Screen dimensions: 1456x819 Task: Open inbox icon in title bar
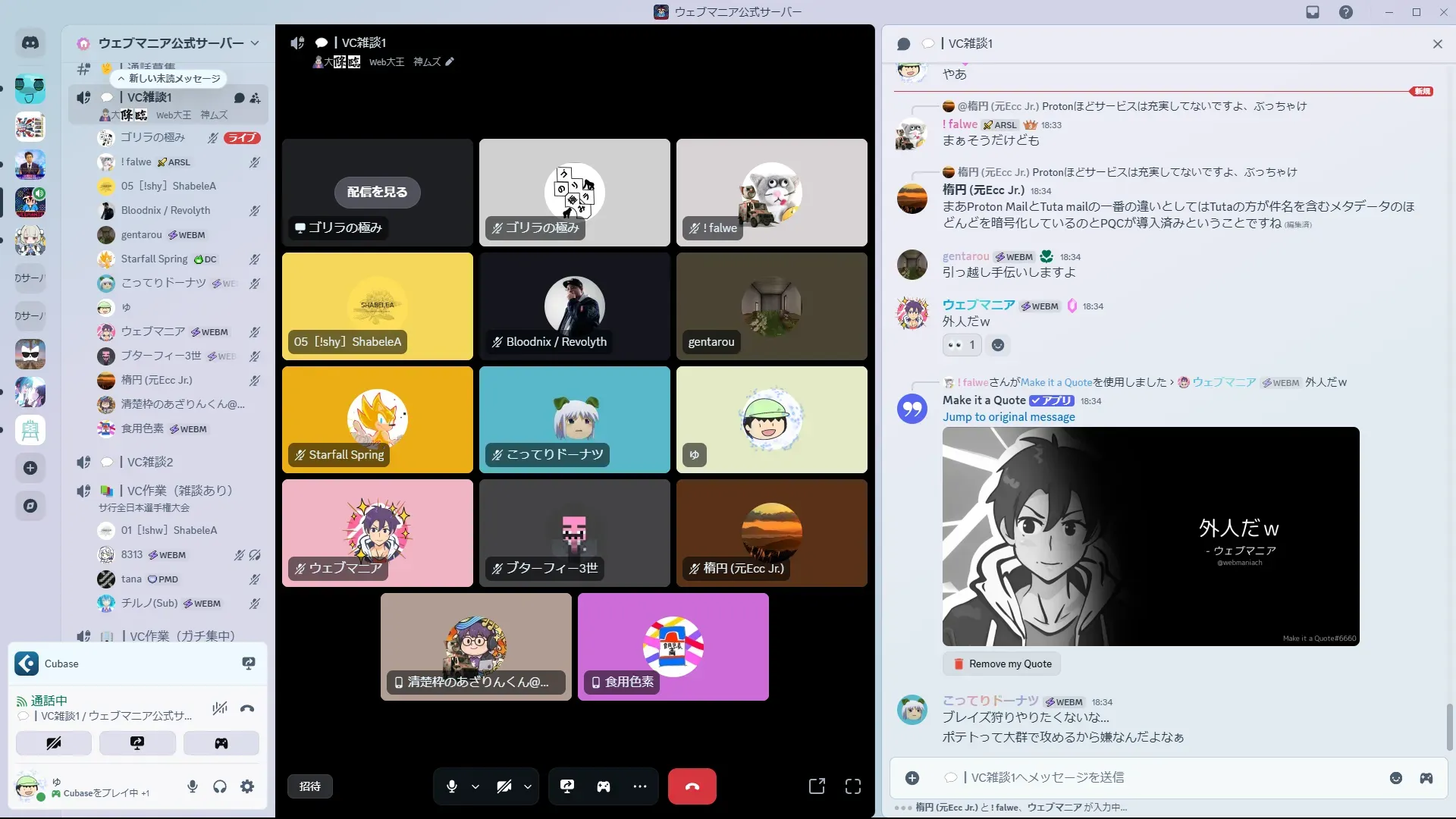click(1313, 12)
